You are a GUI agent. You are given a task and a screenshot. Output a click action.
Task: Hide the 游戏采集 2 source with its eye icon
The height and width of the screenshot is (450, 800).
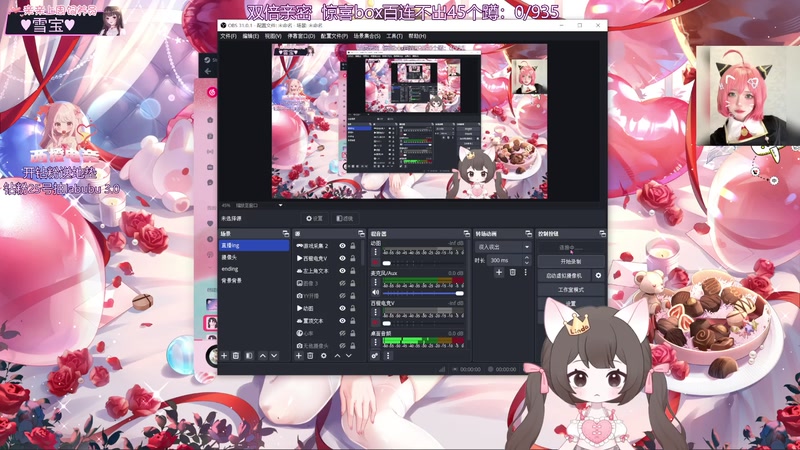click(342, 246)
